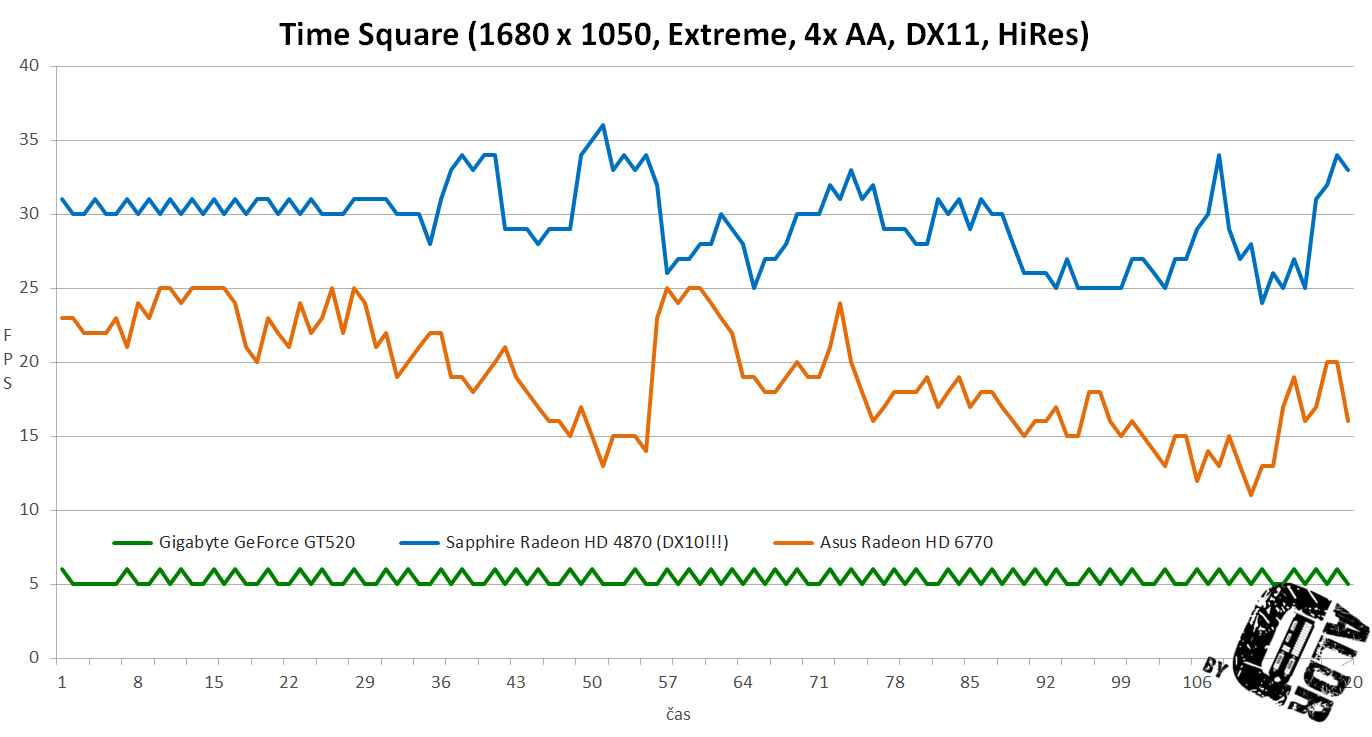Viewport: 1372px width, 737px height.
Task: Click the y-axis value 10
Action: pos(29,510)
